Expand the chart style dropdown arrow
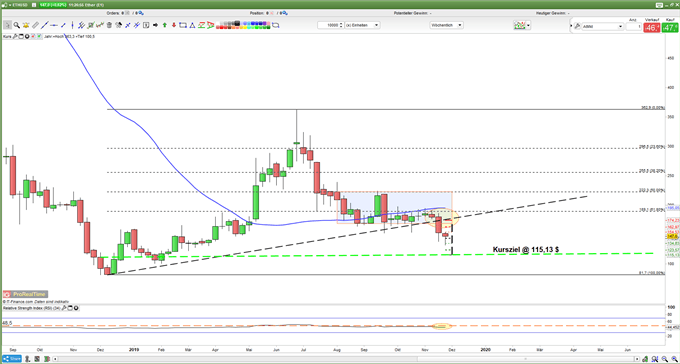The height and width of the screenshot is (364, 680). [529, 26]
